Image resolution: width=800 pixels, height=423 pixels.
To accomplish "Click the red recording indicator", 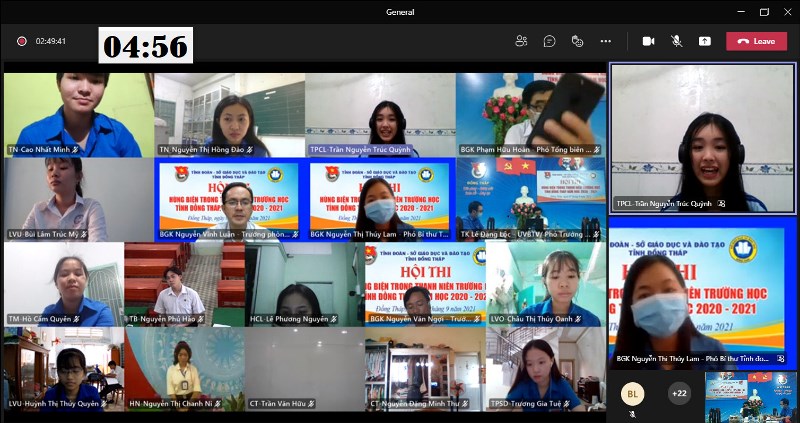I will pos(21,41).
